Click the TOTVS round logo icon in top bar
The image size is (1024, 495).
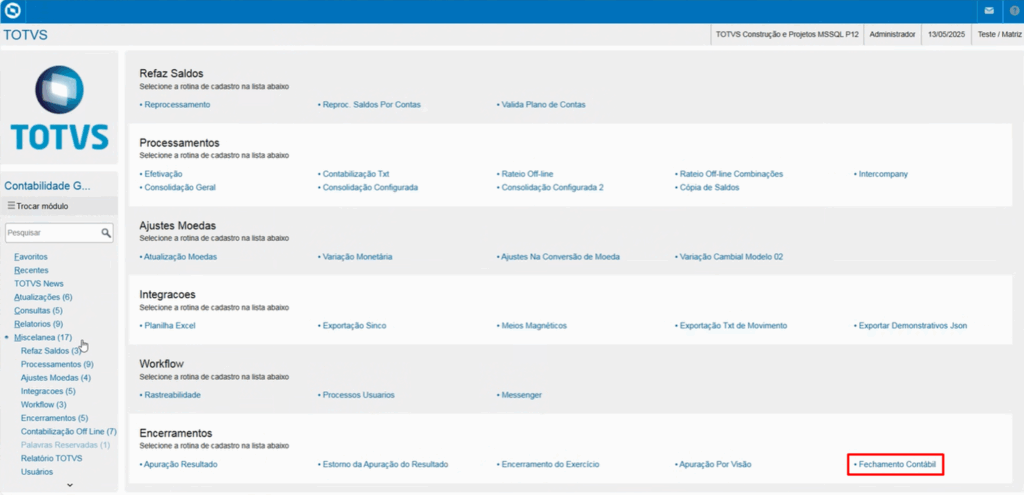12,11
